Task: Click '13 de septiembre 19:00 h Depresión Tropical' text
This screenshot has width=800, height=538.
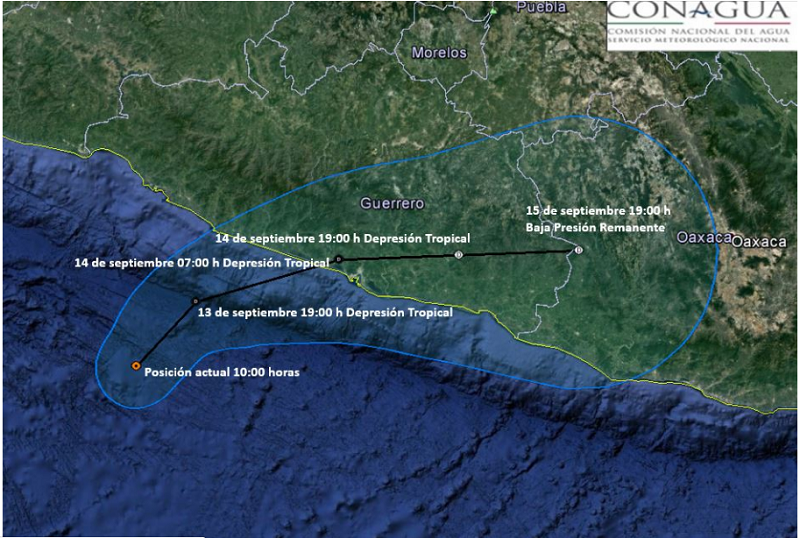Action: point(325,312)
